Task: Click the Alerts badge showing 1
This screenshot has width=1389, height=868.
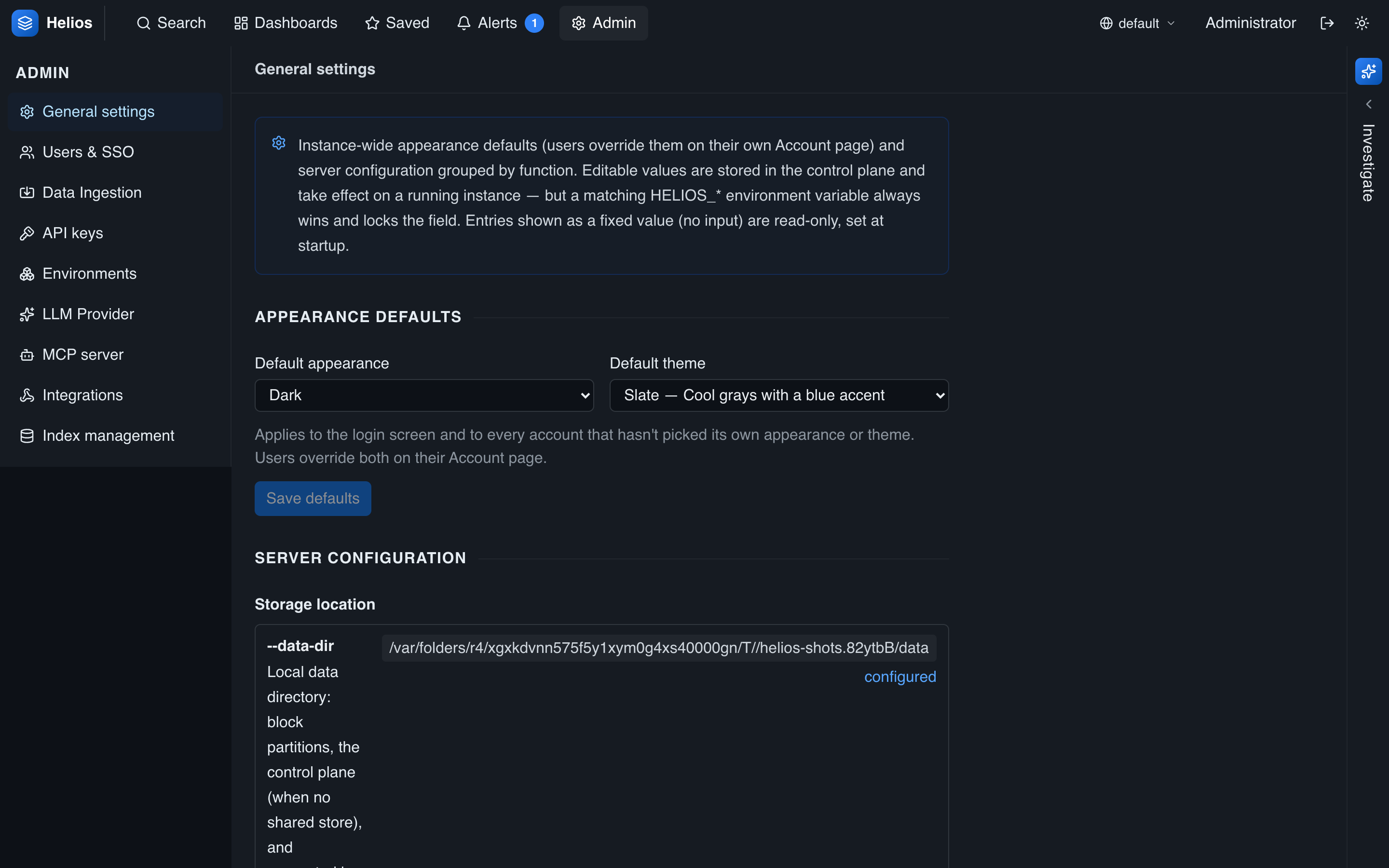Action: 534,23
